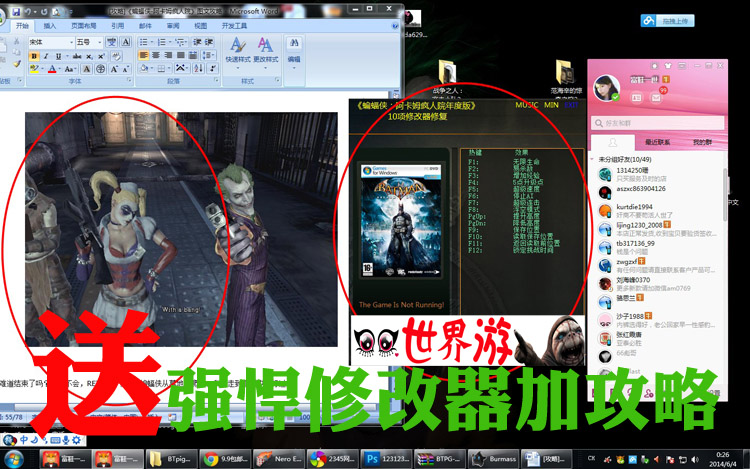The width and height of the screenshot is (750, 469).
Task: Click the Undo arrow in Word
Action: coord(28,11)
